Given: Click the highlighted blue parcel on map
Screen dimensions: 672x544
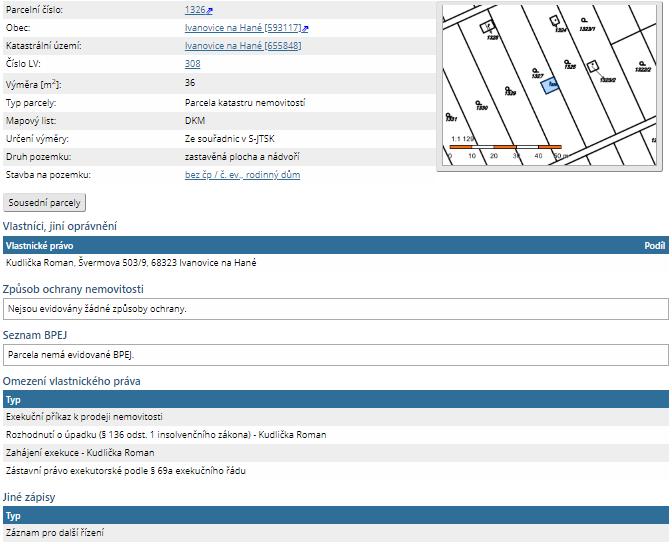Looking at the screenshot, I should 549,85.
